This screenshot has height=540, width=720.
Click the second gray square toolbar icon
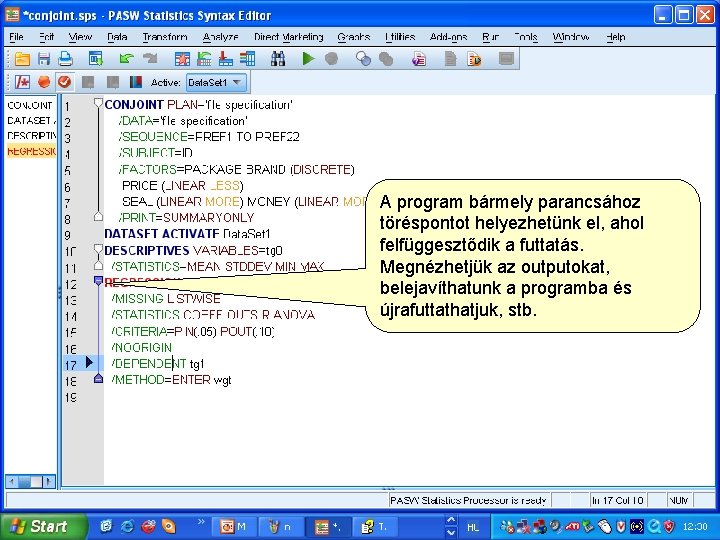click(112, 82)
